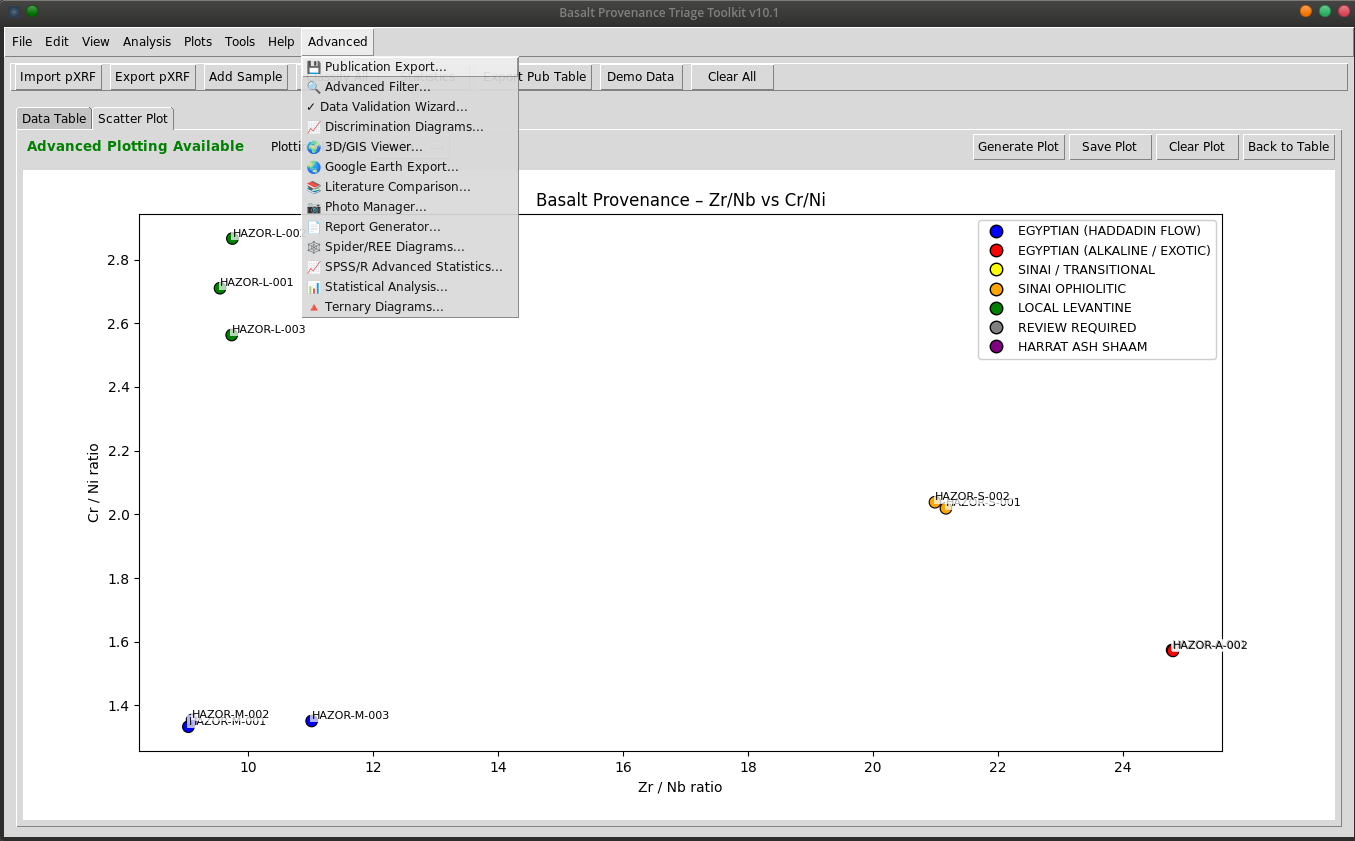Launch Google Earth Export from its globe icon

[x=313, y=166]
